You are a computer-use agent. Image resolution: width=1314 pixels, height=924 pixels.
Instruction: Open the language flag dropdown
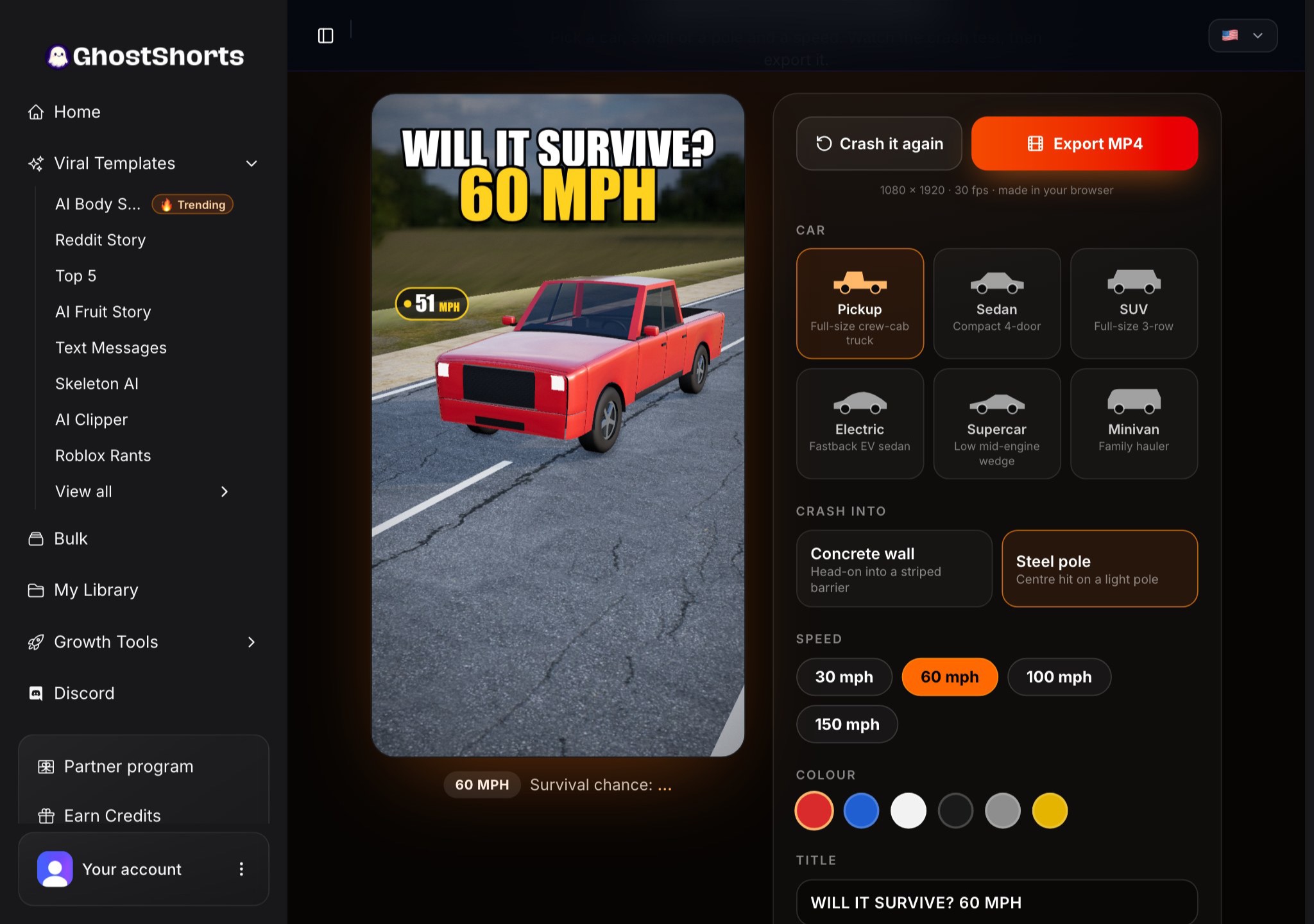click(1243, 36)
